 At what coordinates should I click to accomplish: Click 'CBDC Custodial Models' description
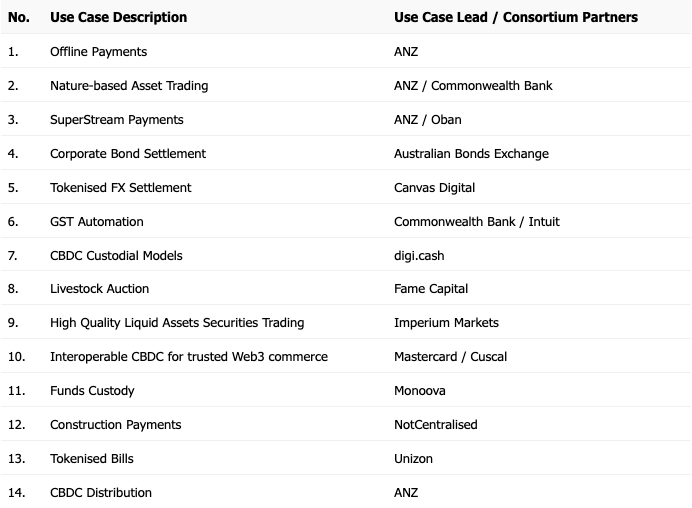tap(116, 256)
